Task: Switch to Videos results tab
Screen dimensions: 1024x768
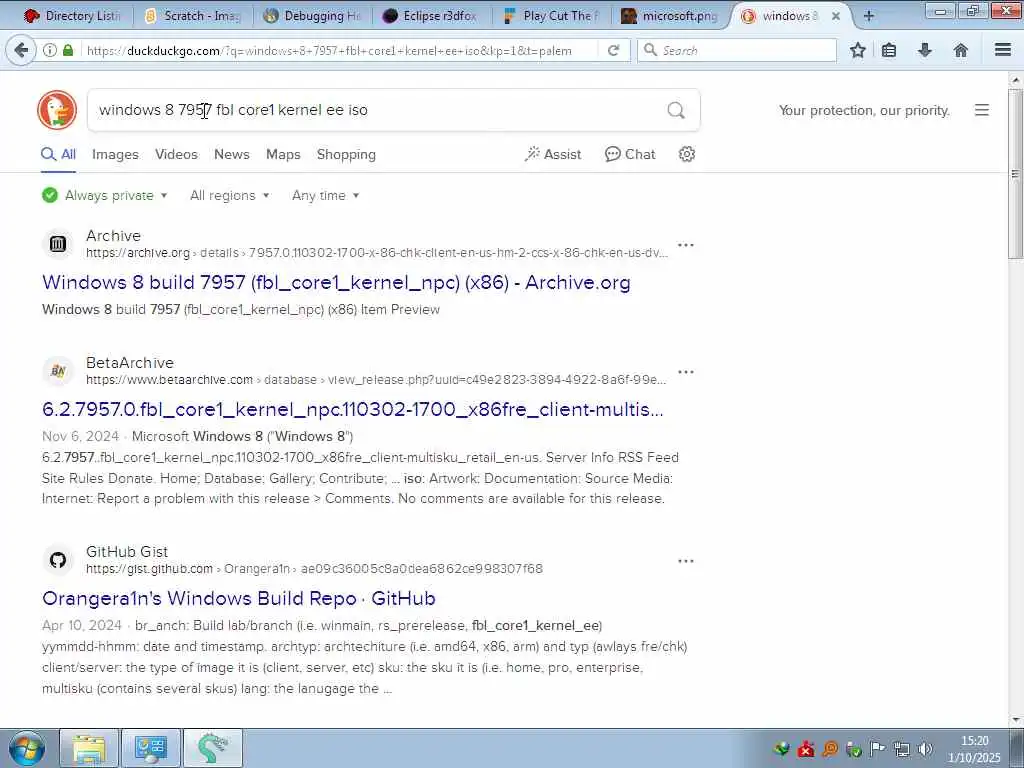Action: coord(176,154)
